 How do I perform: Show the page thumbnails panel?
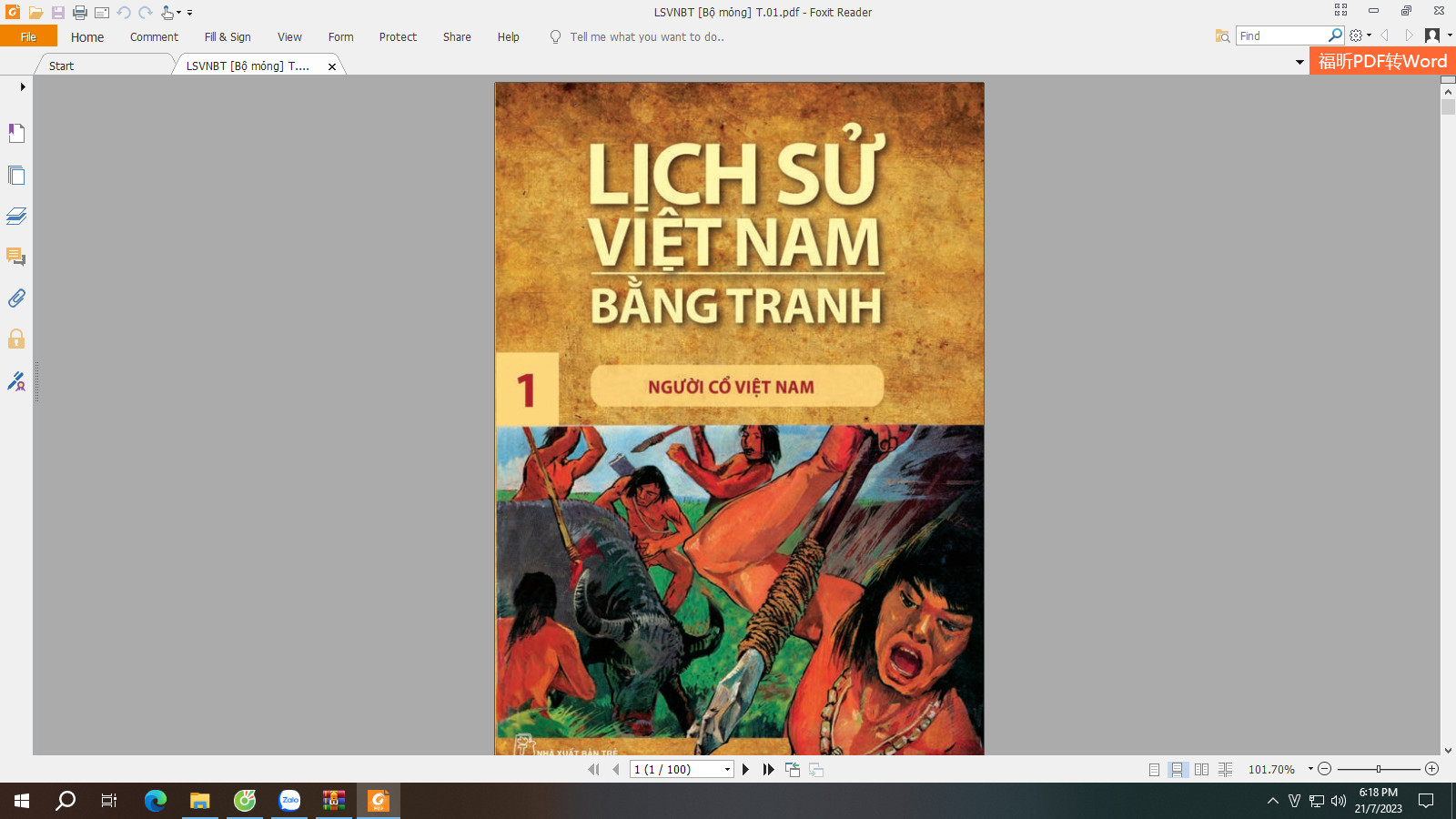pos(16,175)
